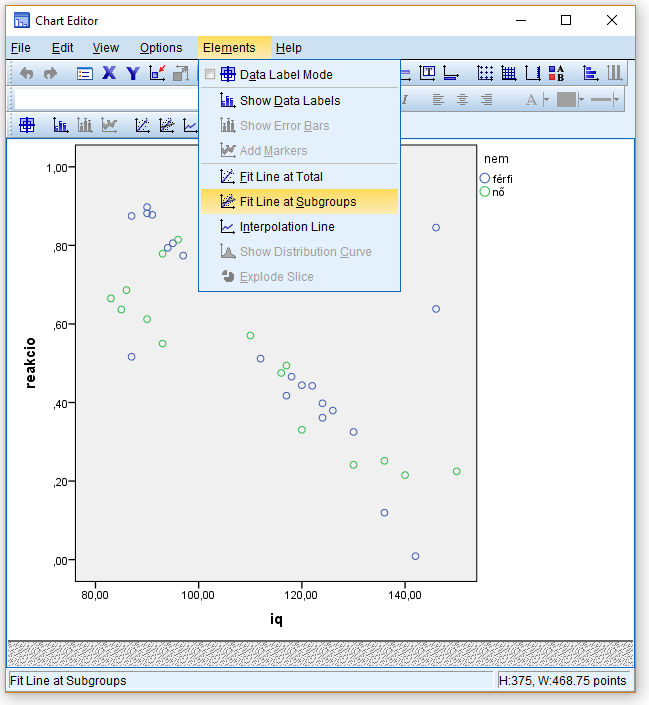Minimize the Chart Editor window
Screen dimensions: 649x705
coord(521,20)
